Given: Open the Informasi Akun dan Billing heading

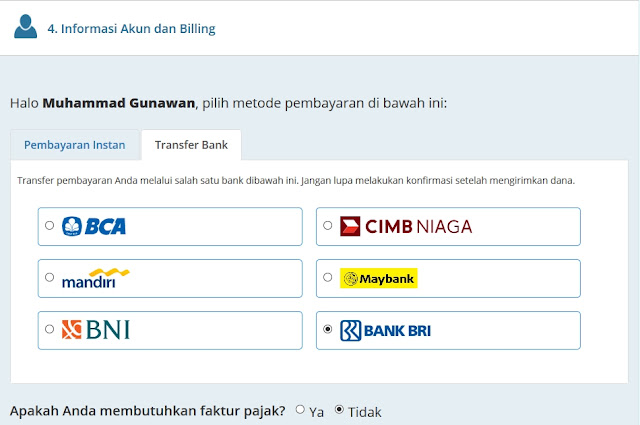Looking at the screenshot, I should 131,29.
